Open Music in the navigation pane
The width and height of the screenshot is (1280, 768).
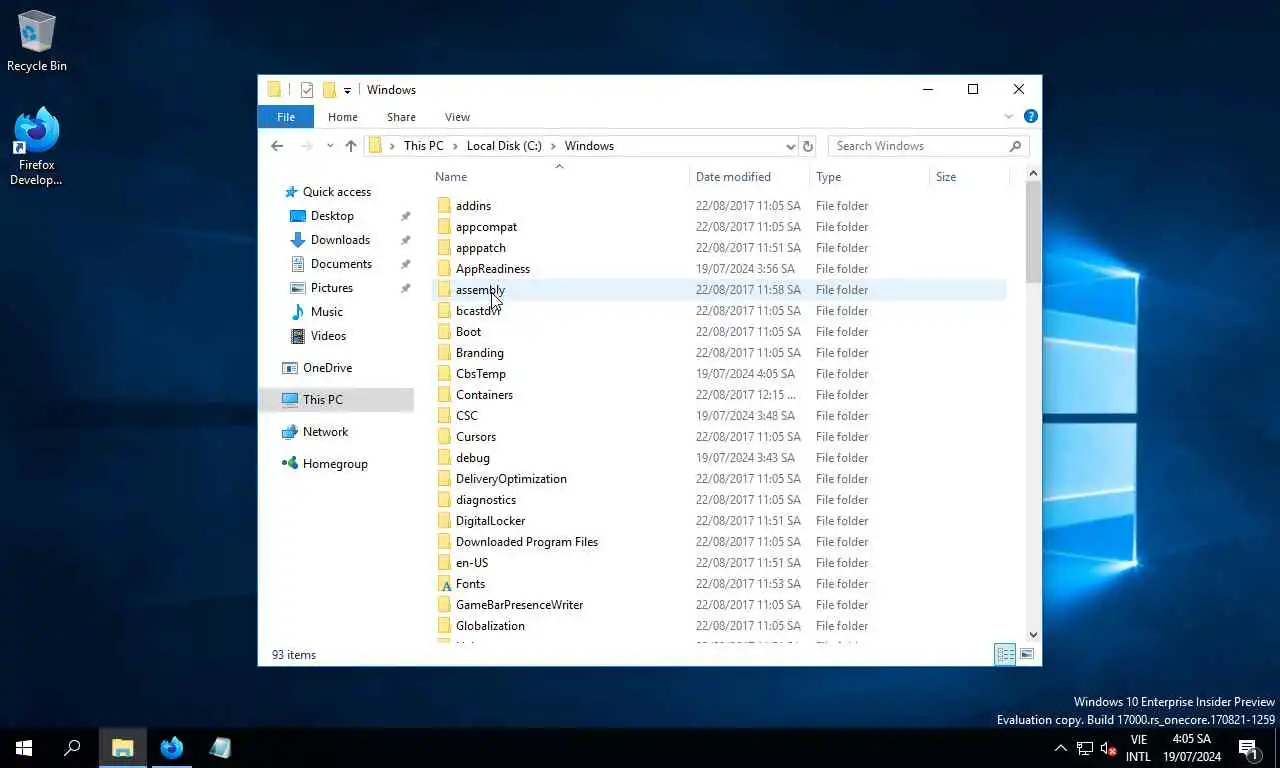tap(326, 312)
